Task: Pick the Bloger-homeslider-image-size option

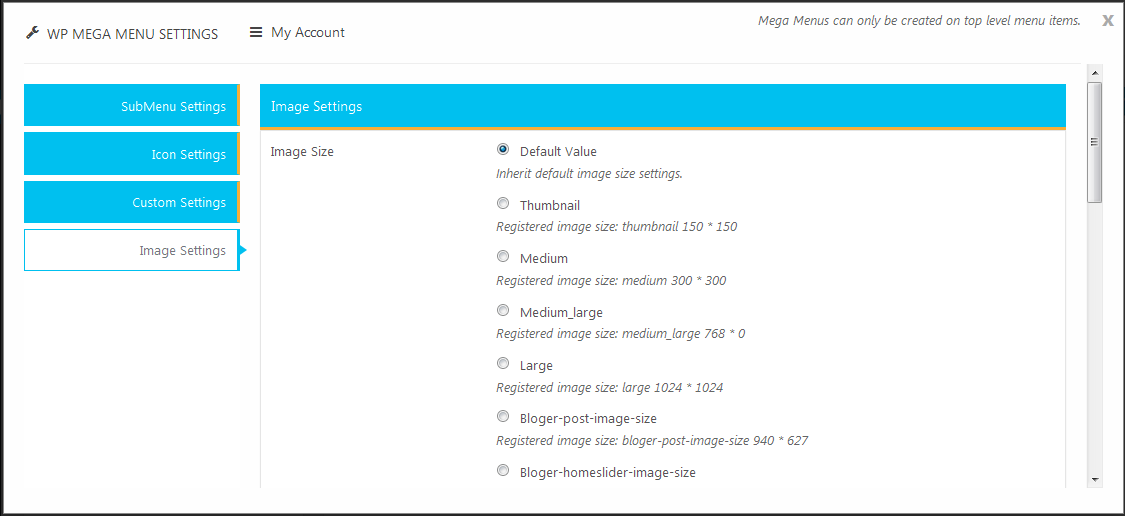Action: coord(503,471)
